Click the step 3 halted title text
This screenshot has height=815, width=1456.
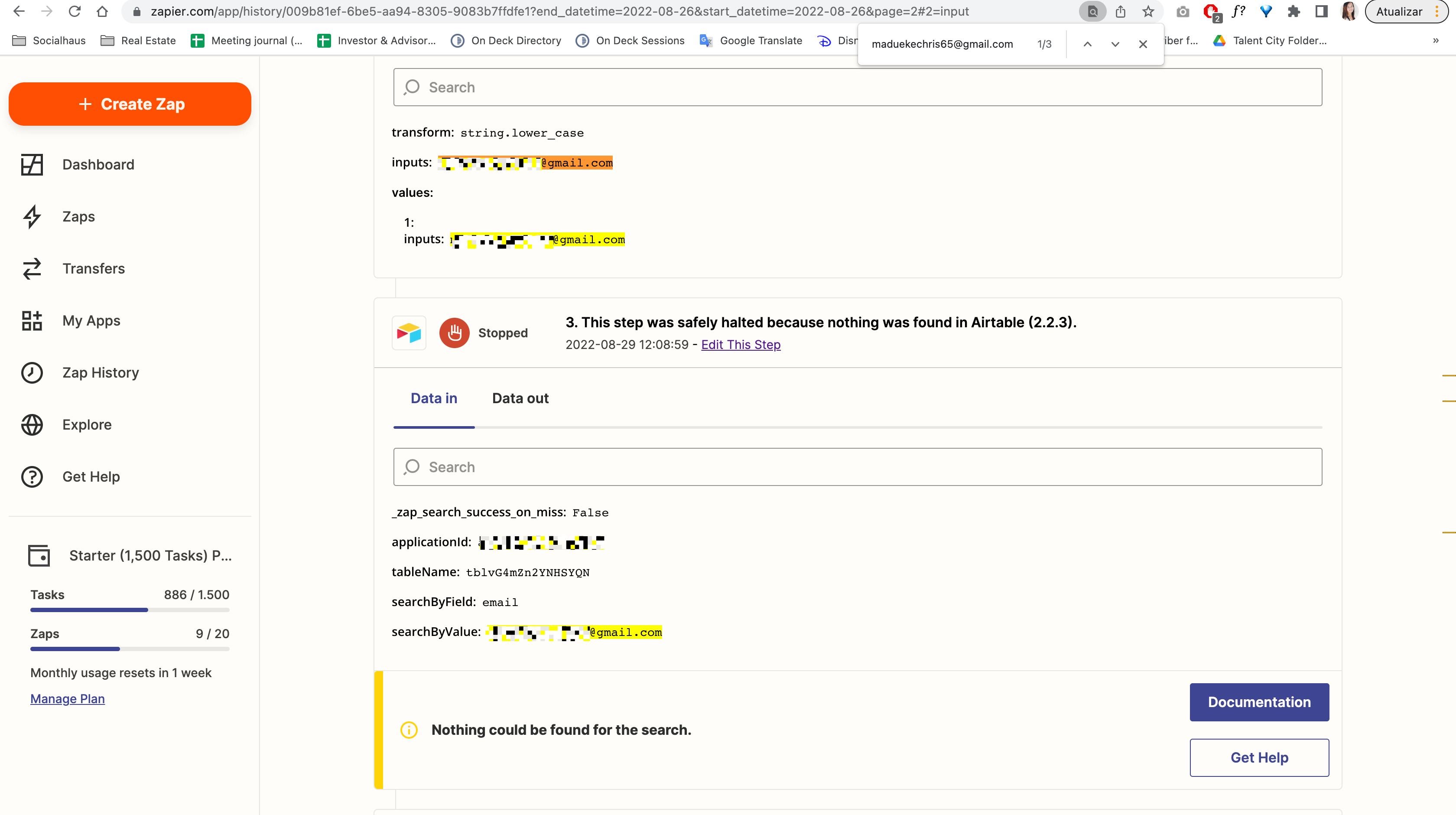click(821, 322)
